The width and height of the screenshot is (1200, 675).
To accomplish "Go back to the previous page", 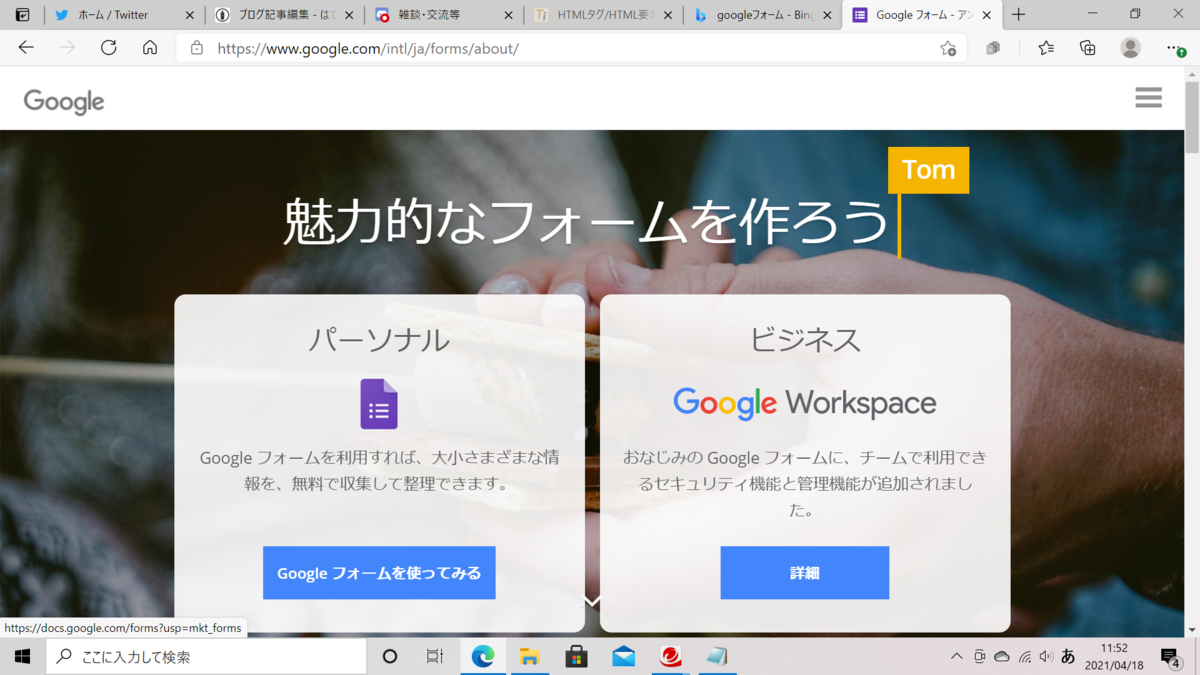I will pos(26,47).
